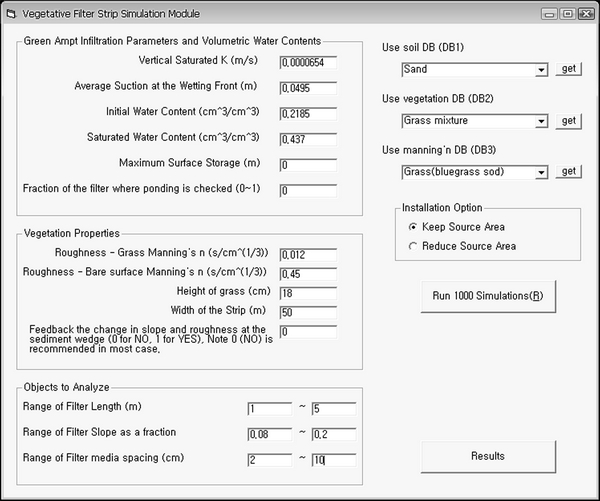Click the 'Width of the Strip (m)' label

click(218, 310)
